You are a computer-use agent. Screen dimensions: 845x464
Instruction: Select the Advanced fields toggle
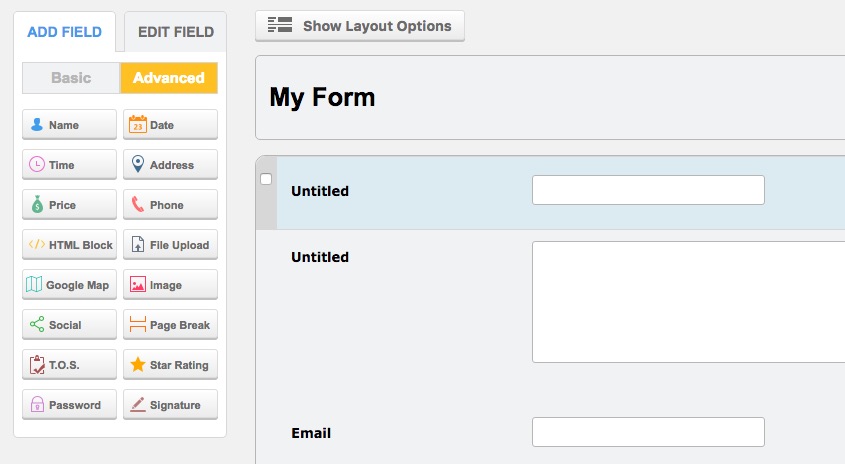[x=168, y=78]
